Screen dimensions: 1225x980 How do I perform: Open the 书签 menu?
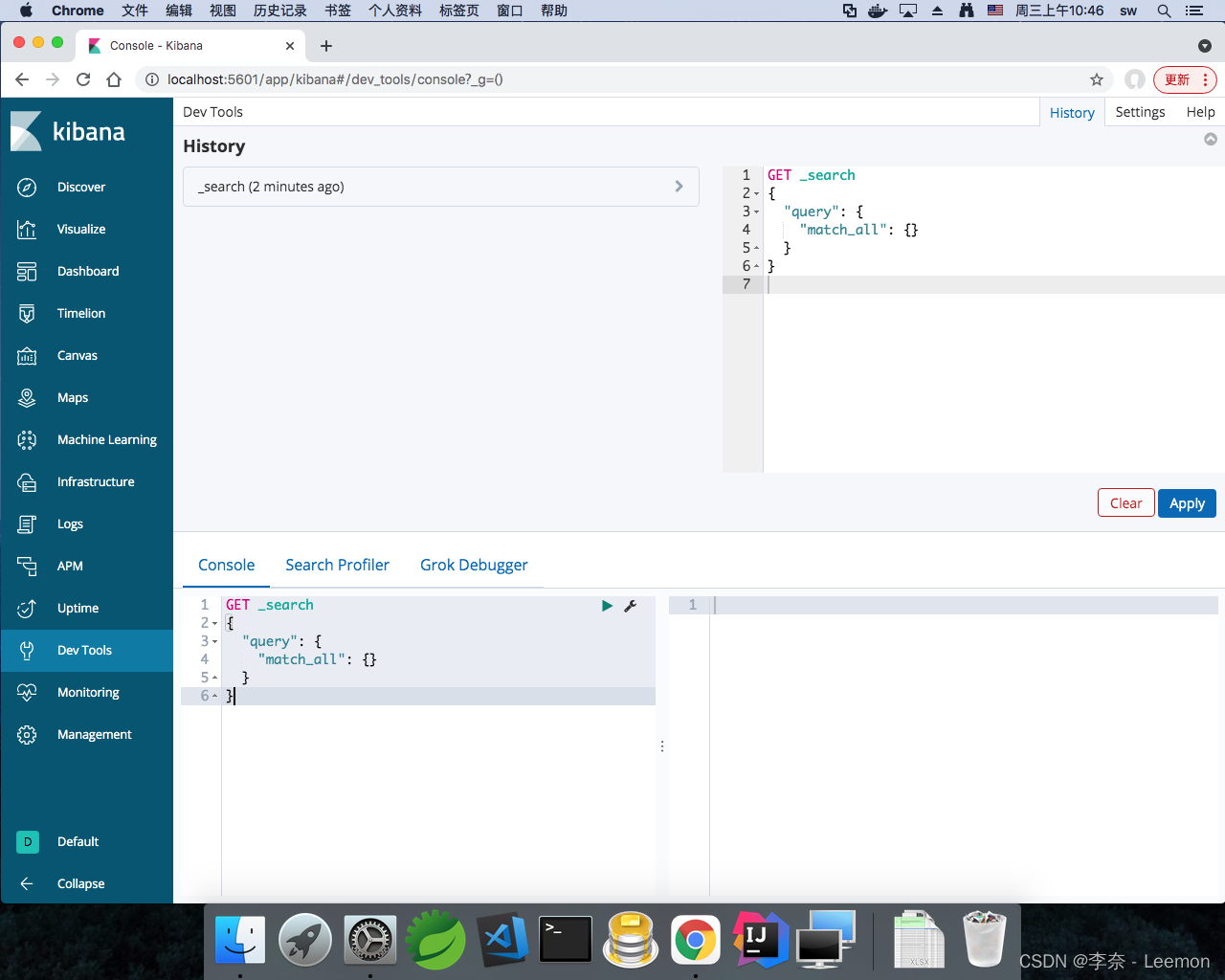click(x=338, y=11)
